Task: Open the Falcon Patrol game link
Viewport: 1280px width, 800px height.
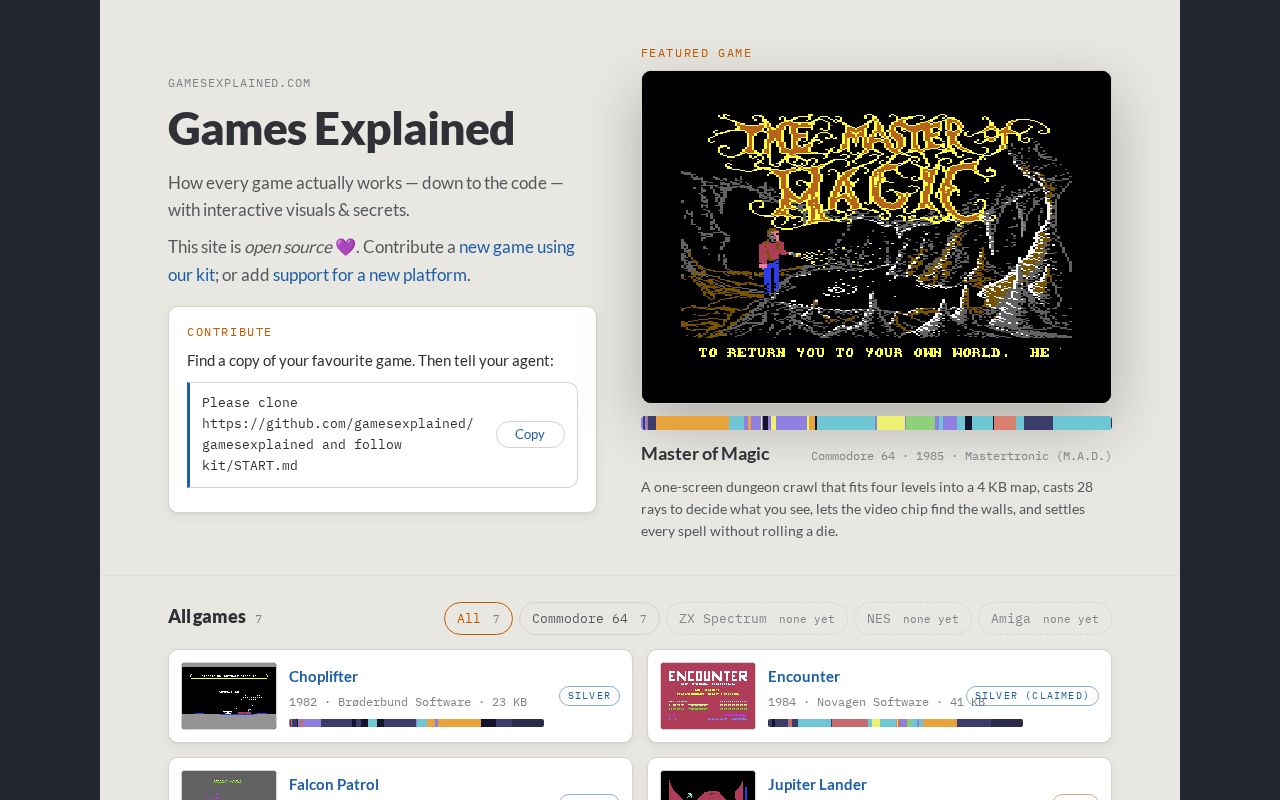Action: coord(334,785)
